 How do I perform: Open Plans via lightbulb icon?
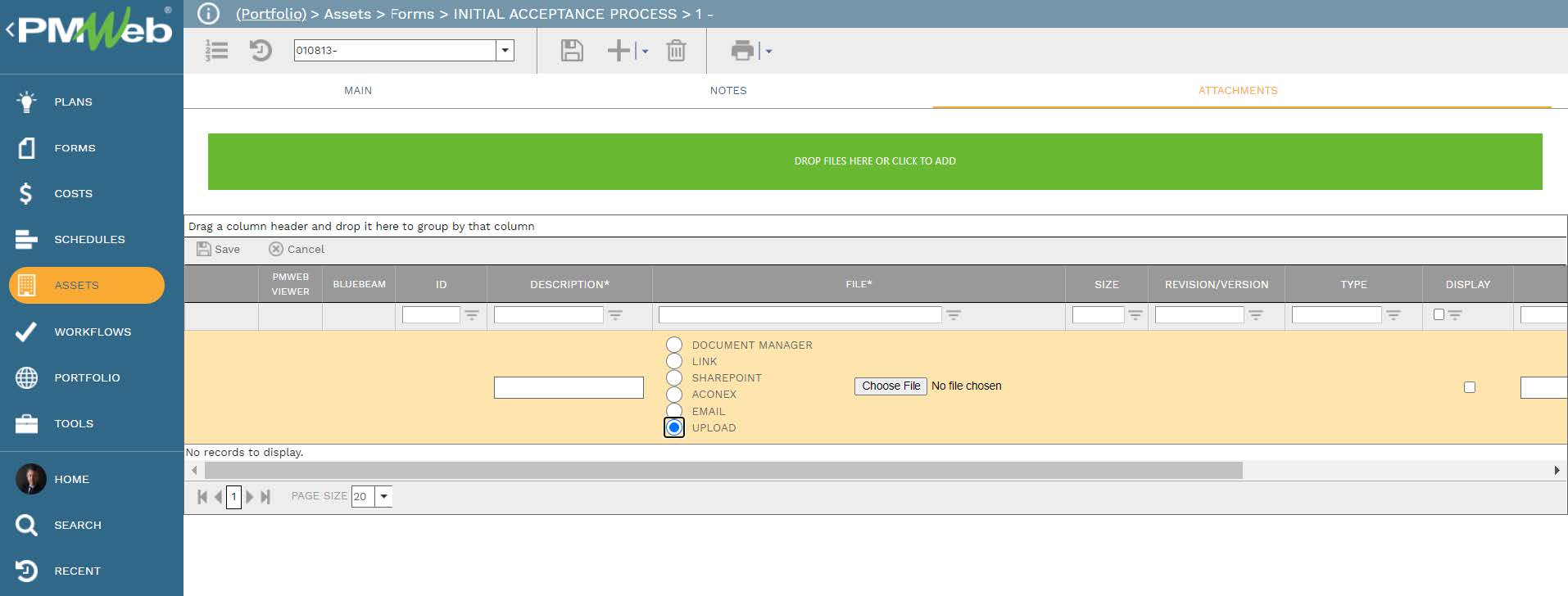tap(26, 102)
